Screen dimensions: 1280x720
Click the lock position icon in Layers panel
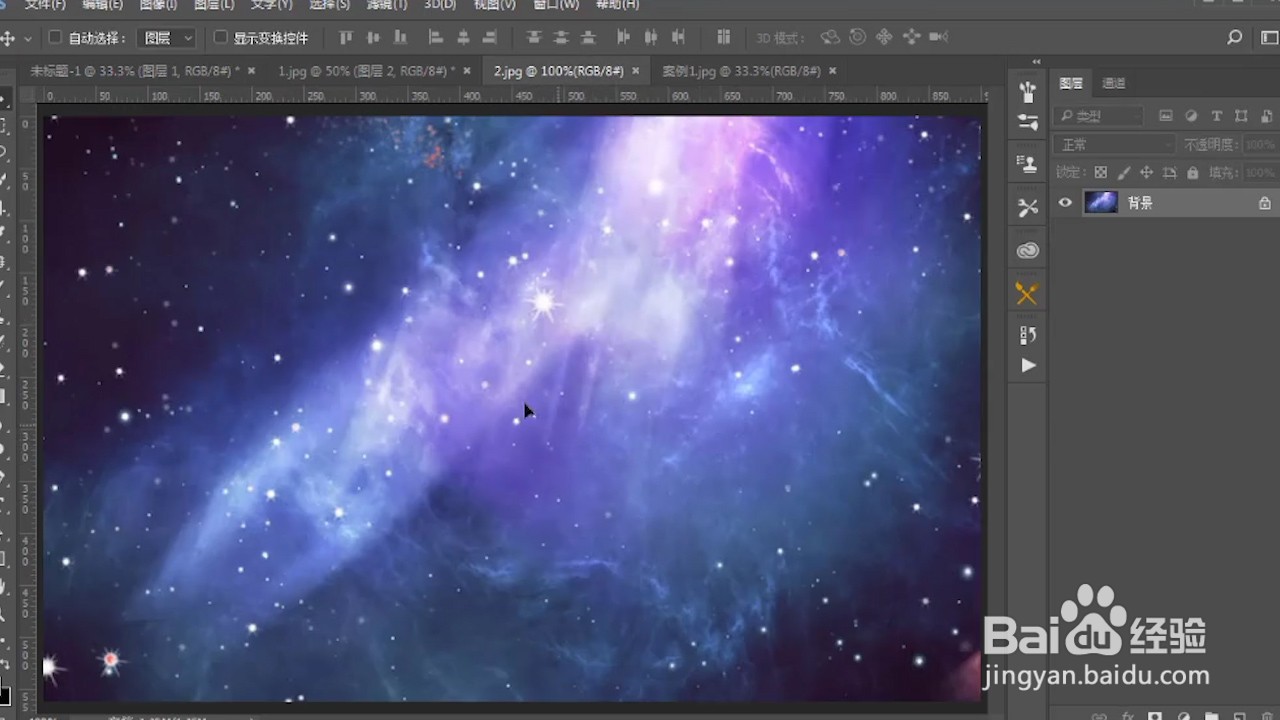[x=1148, y=173]
